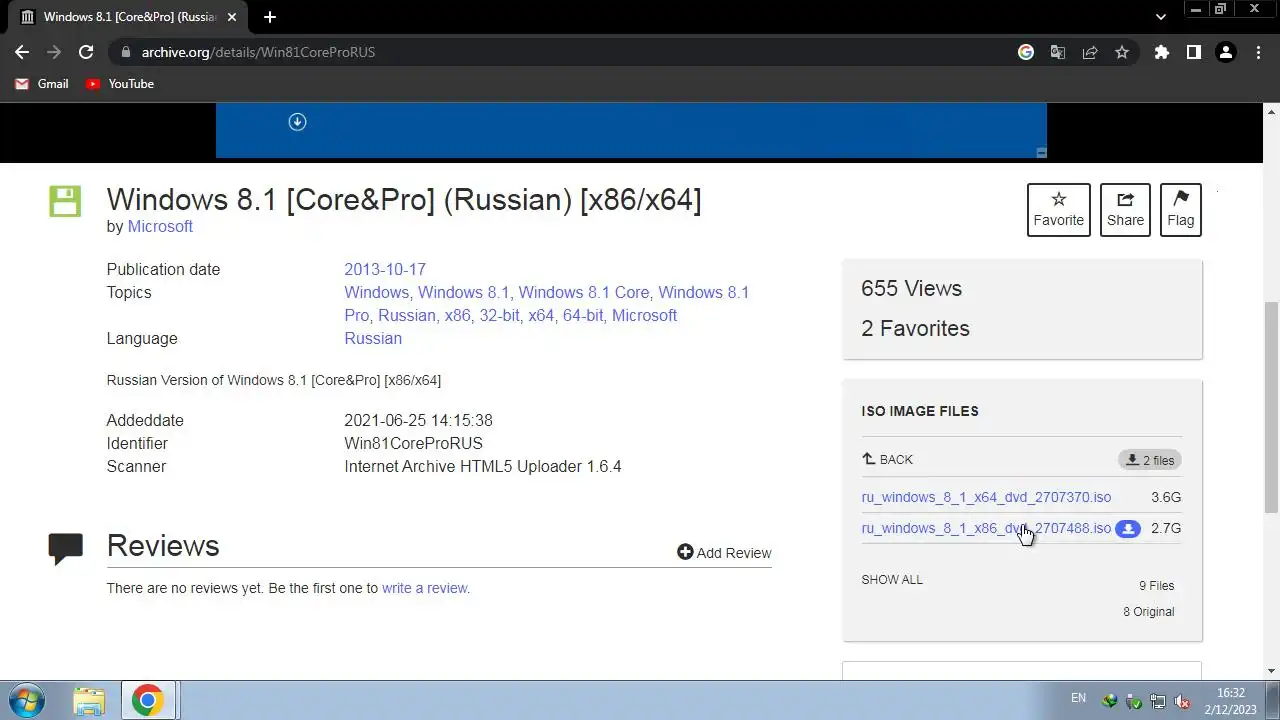Viewport: 1280px width, 720px height.
Task: Open a new browser tab
Action: [270, 17]
